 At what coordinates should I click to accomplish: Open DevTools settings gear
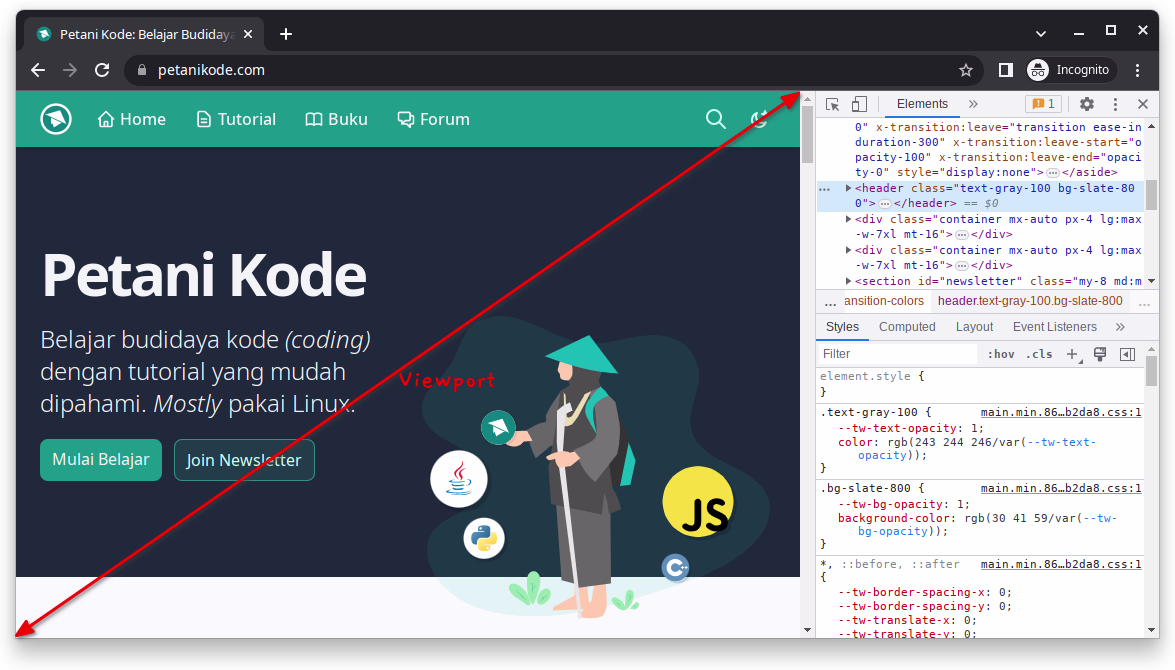pyautogui.click(x=1086, y=103)
